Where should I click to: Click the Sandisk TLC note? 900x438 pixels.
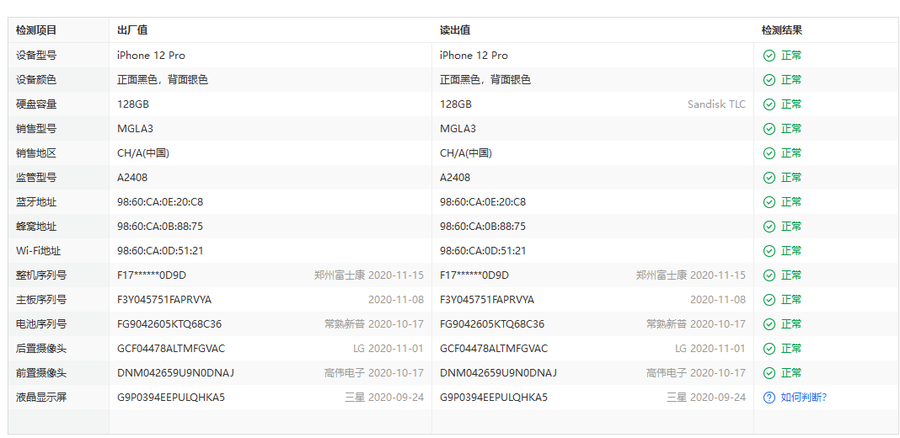716,104
